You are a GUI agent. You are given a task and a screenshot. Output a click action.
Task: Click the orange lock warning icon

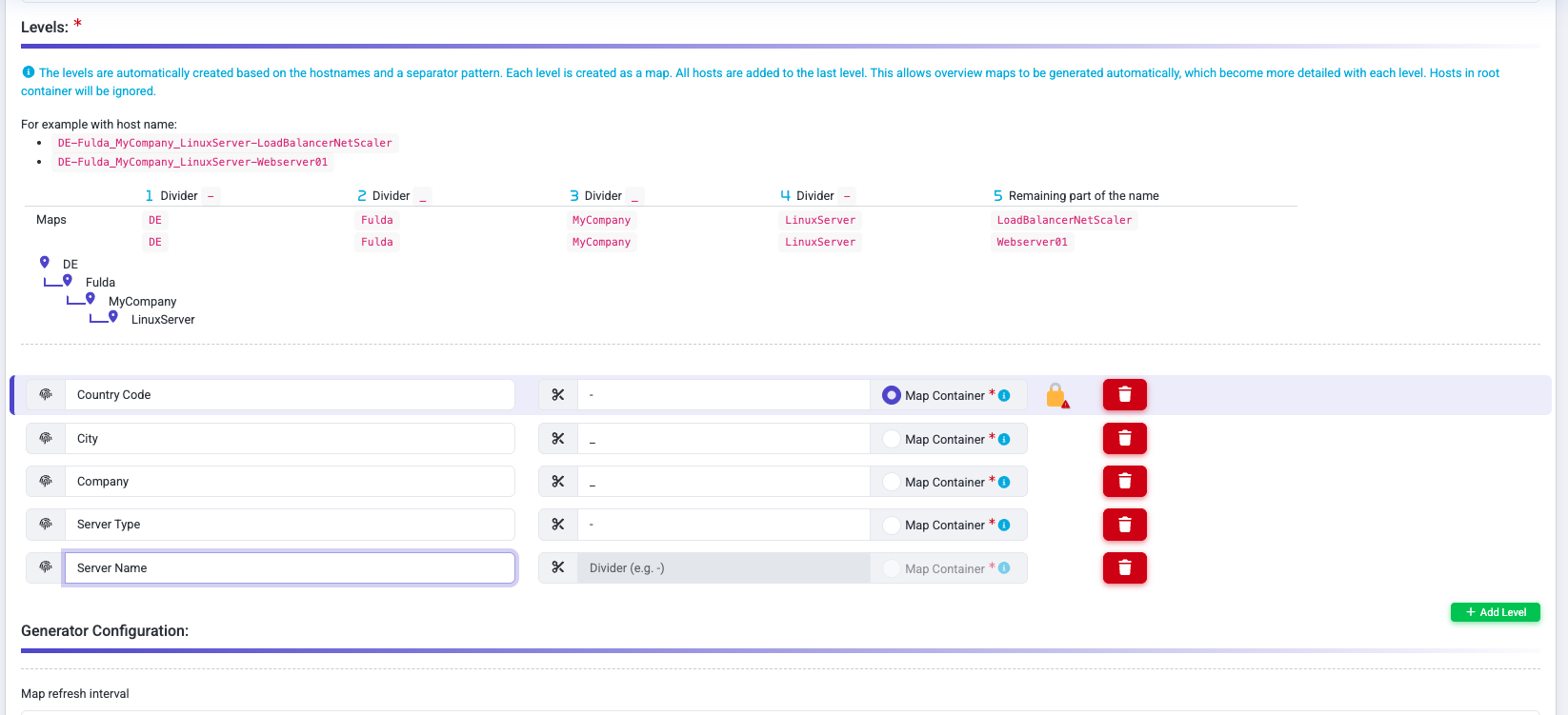point(1056,395)
